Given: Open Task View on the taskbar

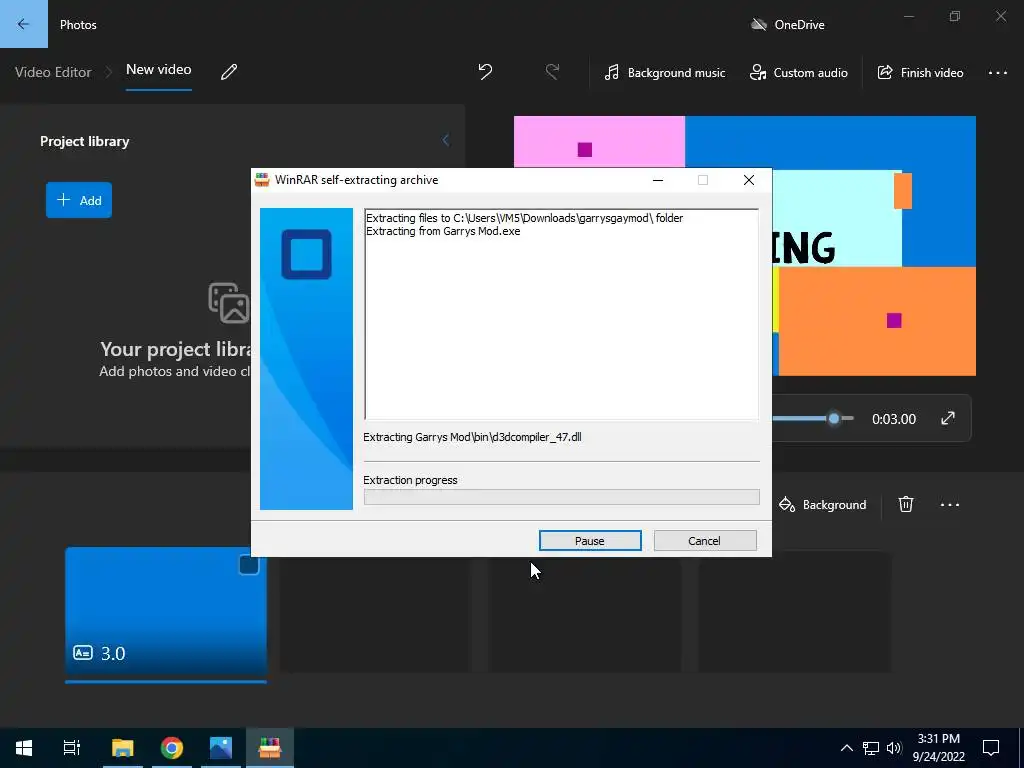Looking at the screenshot, I should [72, 748].
